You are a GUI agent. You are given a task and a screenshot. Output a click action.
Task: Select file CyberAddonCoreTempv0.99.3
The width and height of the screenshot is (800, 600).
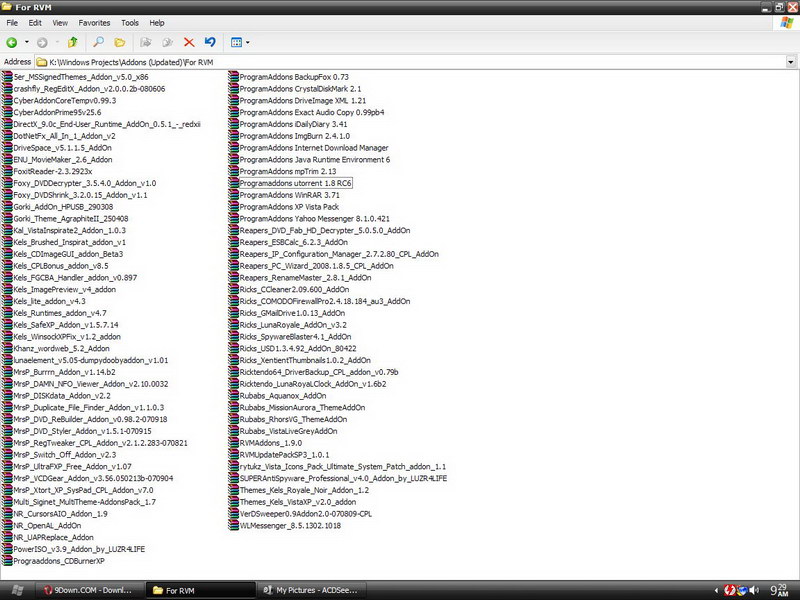point(65,101)
